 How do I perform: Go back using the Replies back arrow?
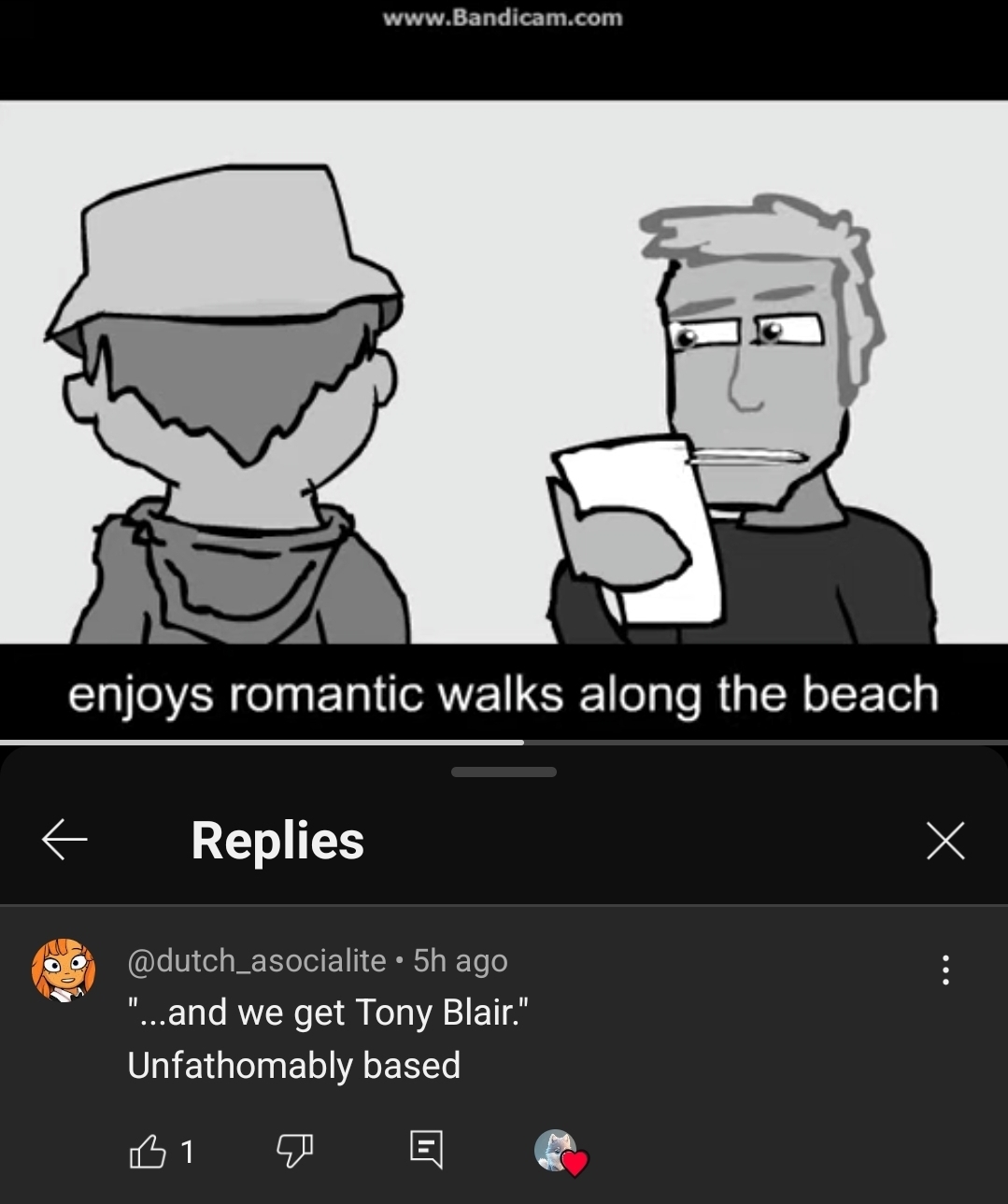64,840
